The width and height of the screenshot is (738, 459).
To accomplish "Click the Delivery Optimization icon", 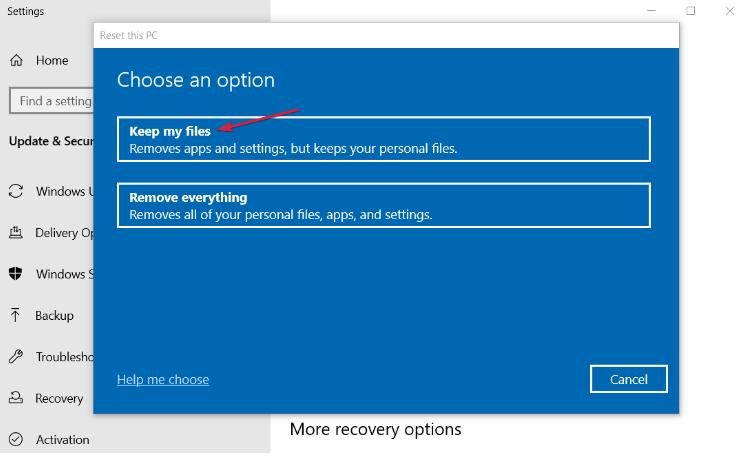I will point(16,233).
